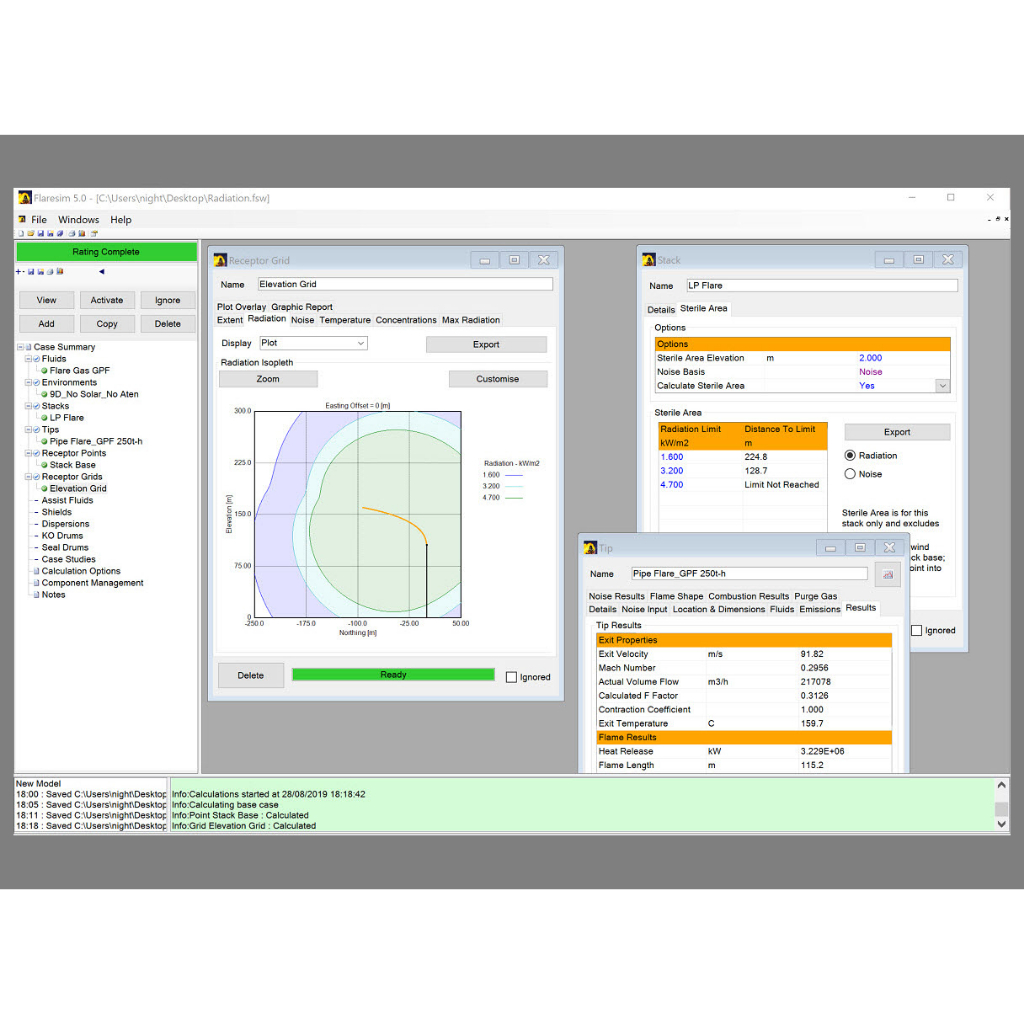
Task: Click the Open folder icon in main toolbar
Action: (29, 233)
